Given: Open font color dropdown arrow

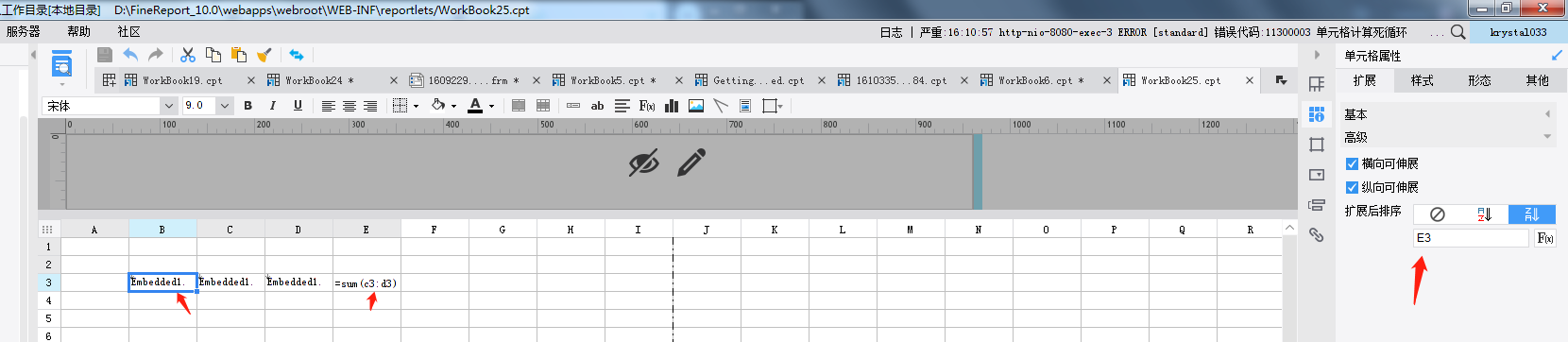Looking at the screenshot, I should click(491, 107).
